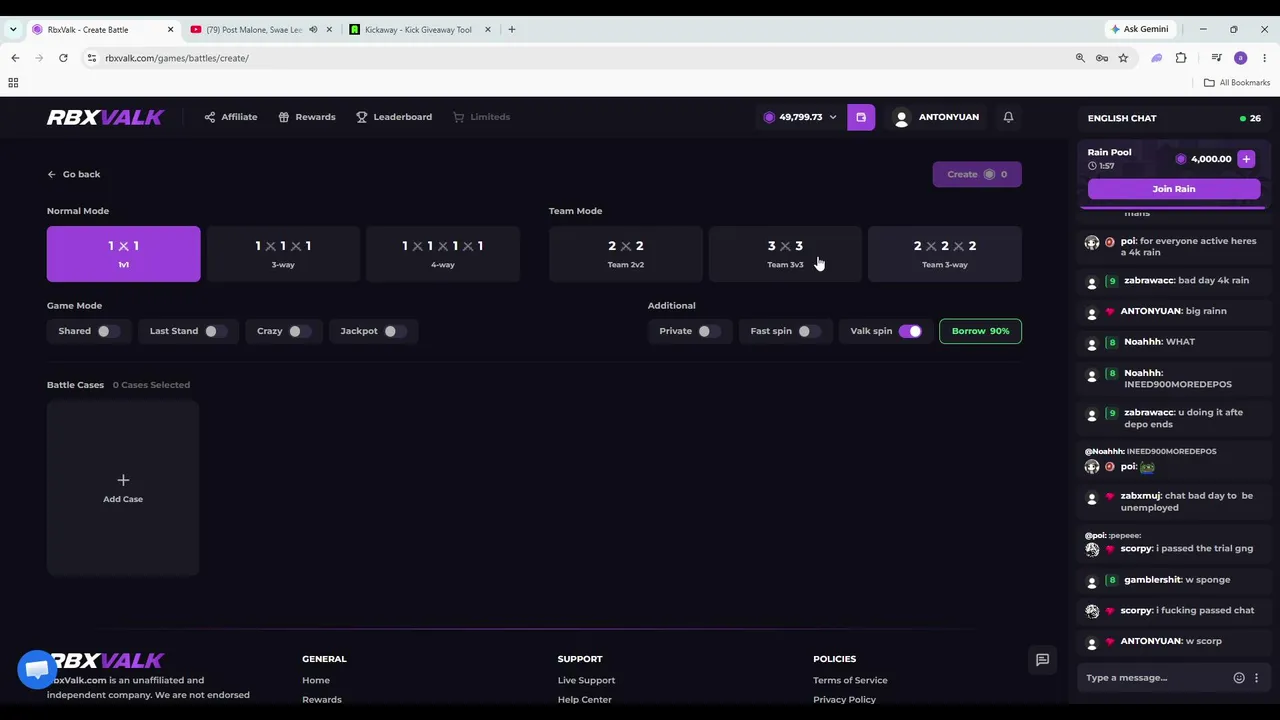
Task: Click the ANTONYUAN account name
Action: tap(949, 117)
